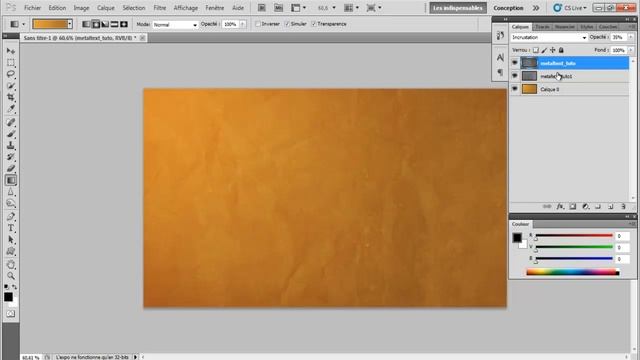640x360 pixels.
Task: Open the Fond fill slider arrow
Action: (x=631, y=50)
